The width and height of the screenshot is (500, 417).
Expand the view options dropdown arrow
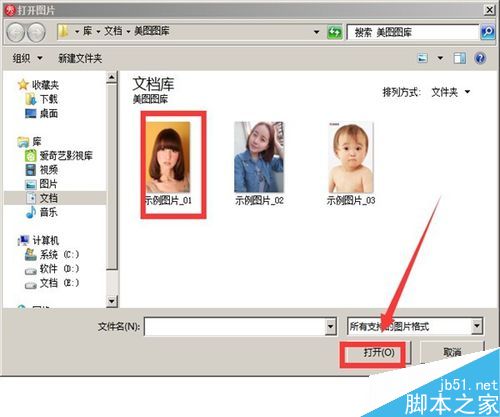(x=440, y=58)
